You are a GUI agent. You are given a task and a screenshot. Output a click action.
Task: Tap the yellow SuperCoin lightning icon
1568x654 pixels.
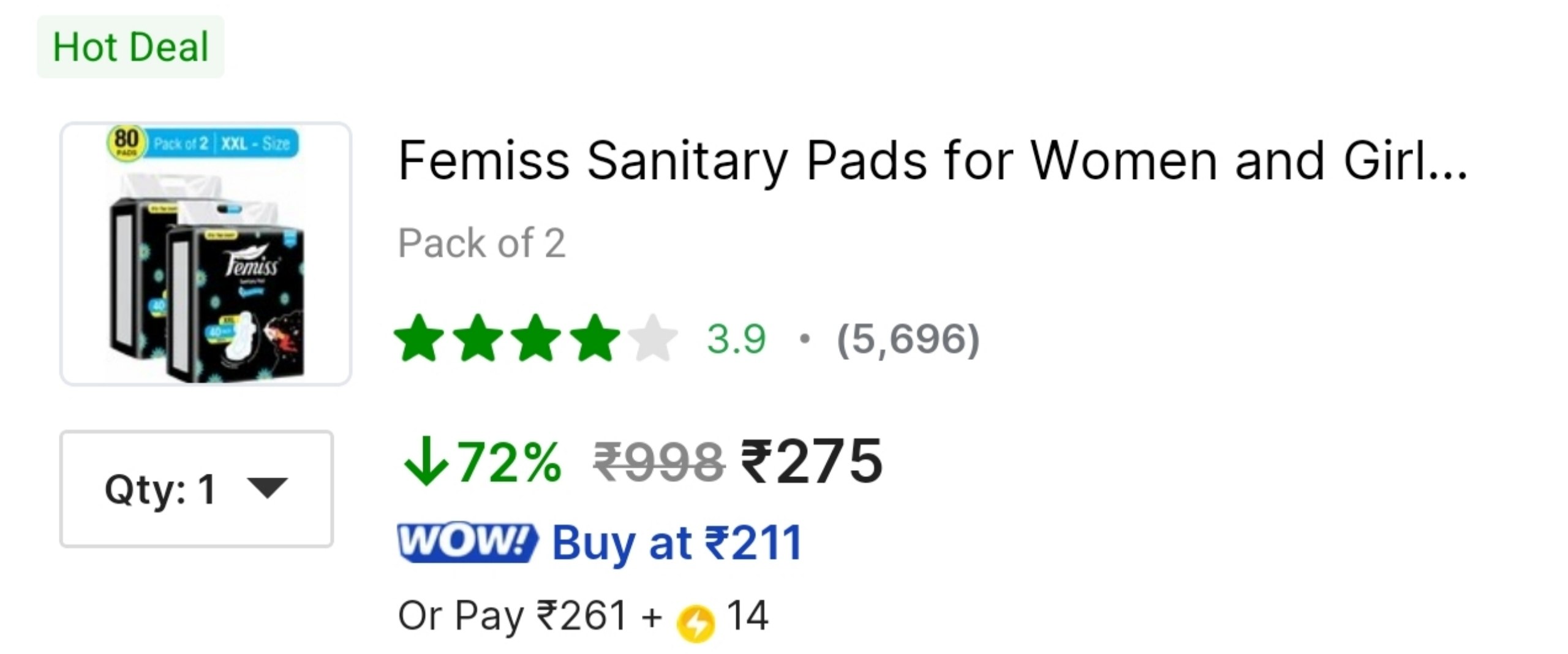pyautogui.click(x=695, y=623)
